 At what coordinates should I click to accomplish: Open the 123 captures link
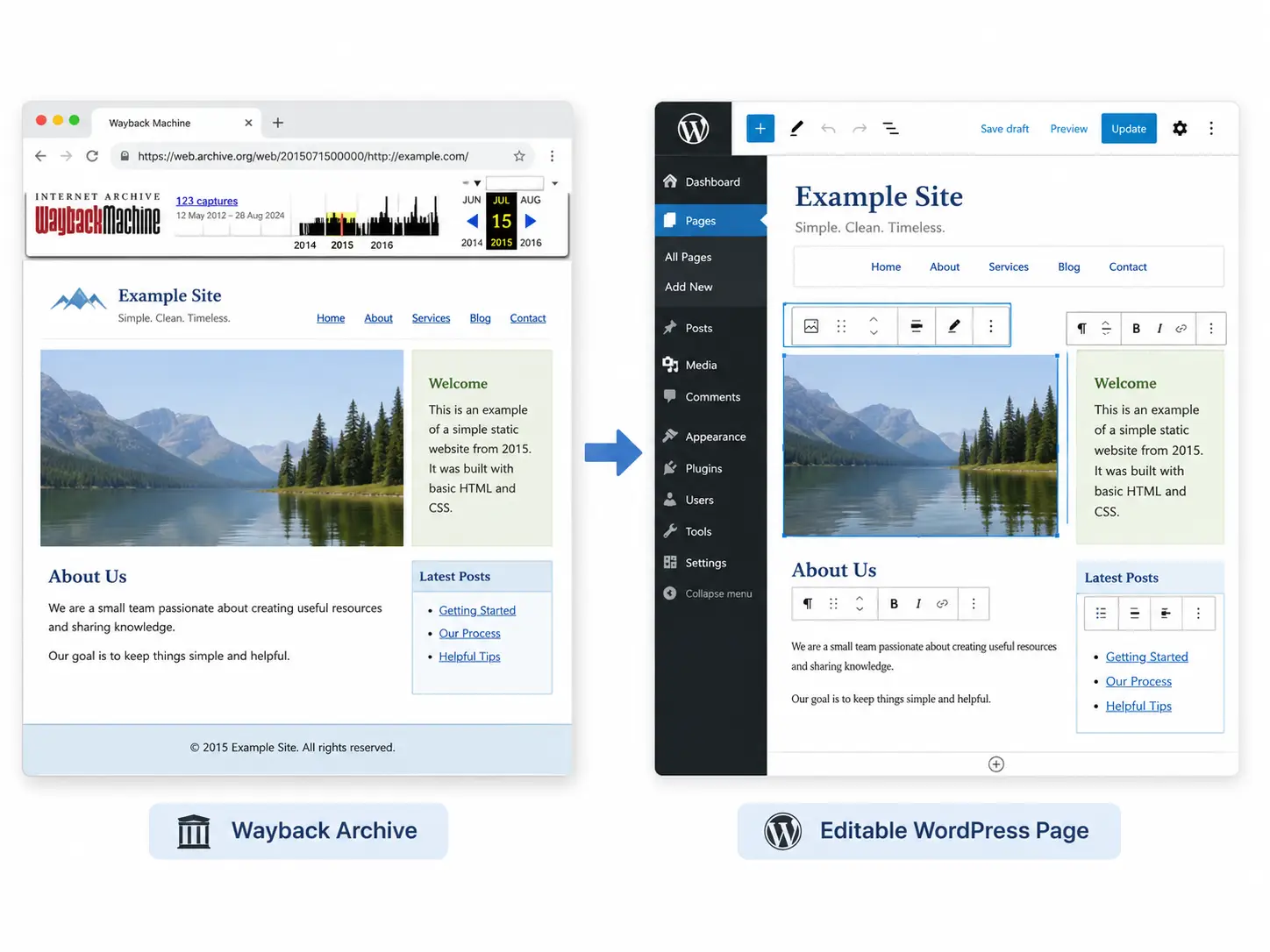tap(207, 201)
